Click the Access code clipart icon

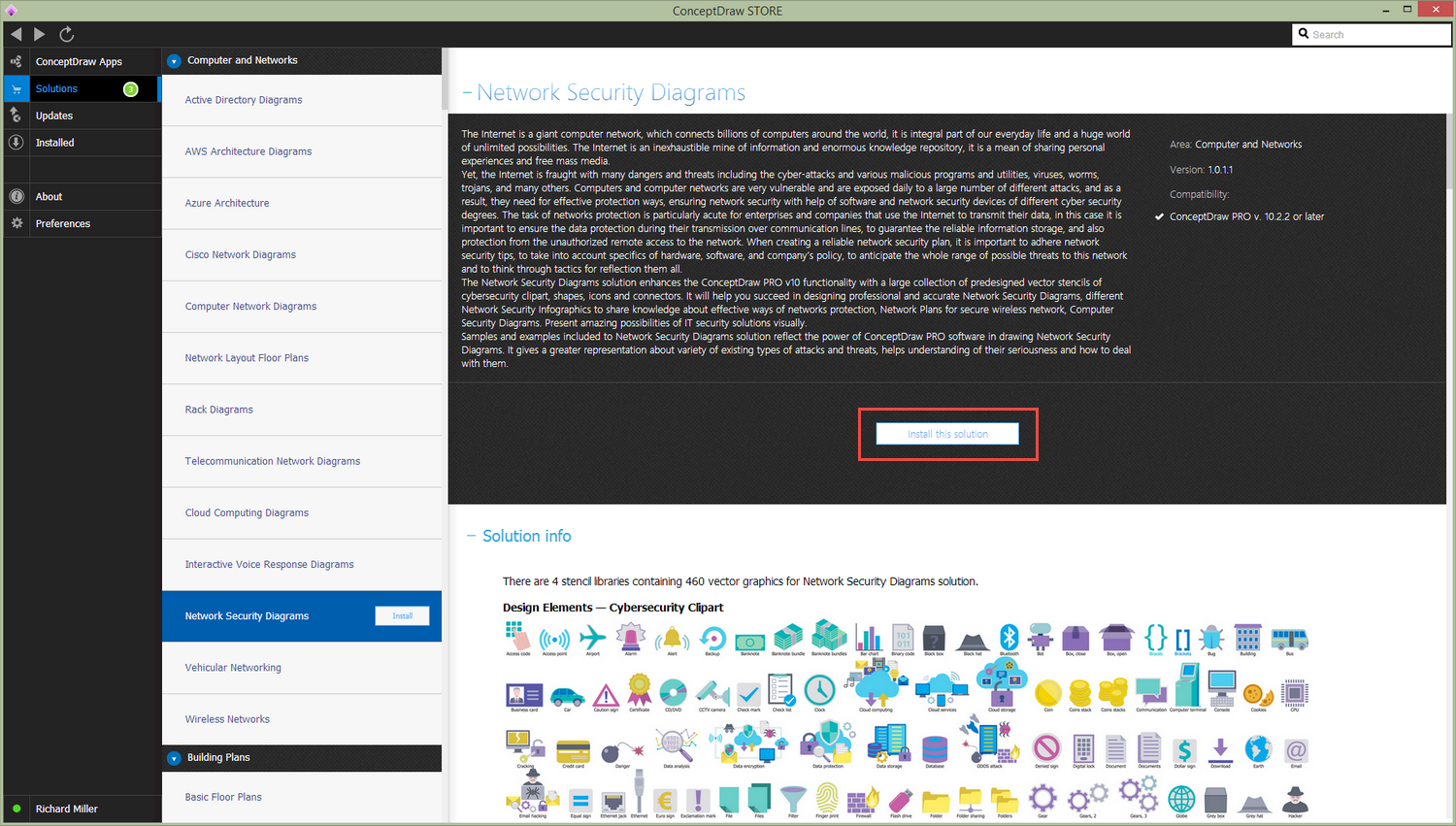[518, 638]
